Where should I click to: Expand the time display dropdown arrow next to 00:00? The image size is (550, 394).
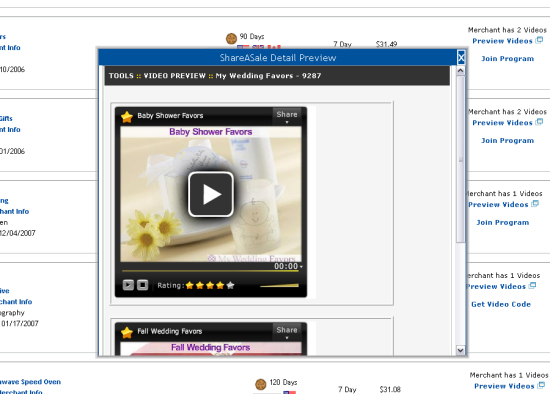(301, 267)
